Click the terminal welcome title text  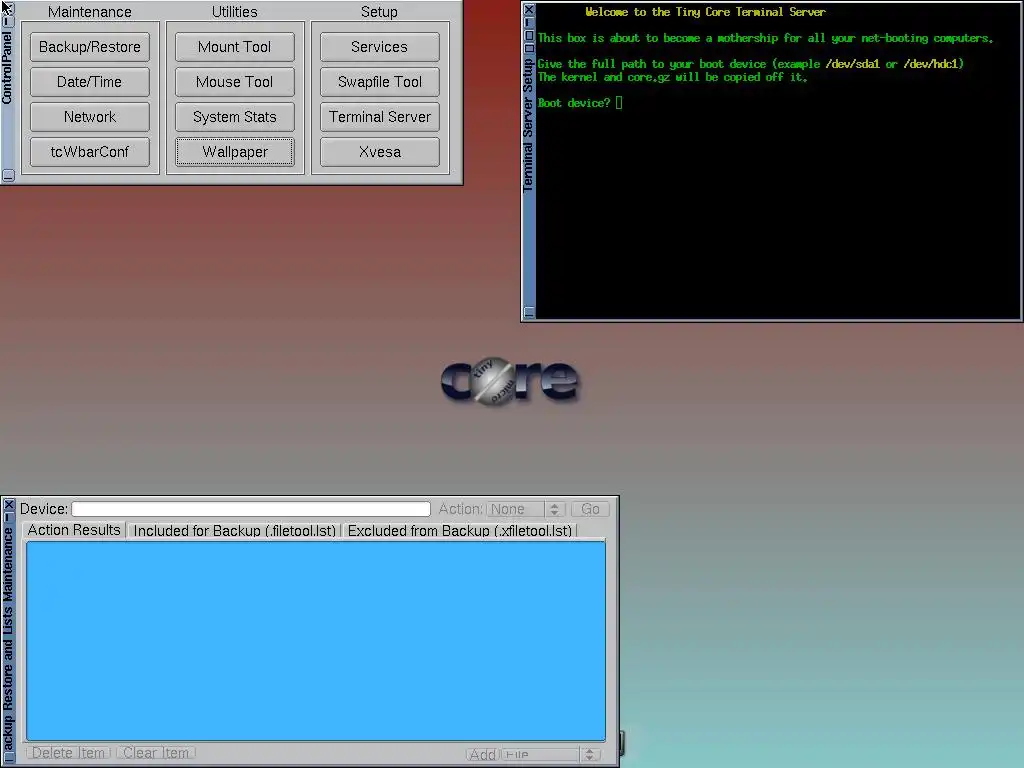[x=705, y=12]
